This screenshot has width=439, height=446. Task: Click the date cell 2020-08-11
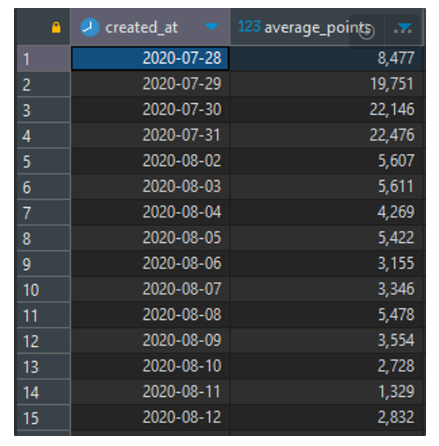click(x=150, y=392)
